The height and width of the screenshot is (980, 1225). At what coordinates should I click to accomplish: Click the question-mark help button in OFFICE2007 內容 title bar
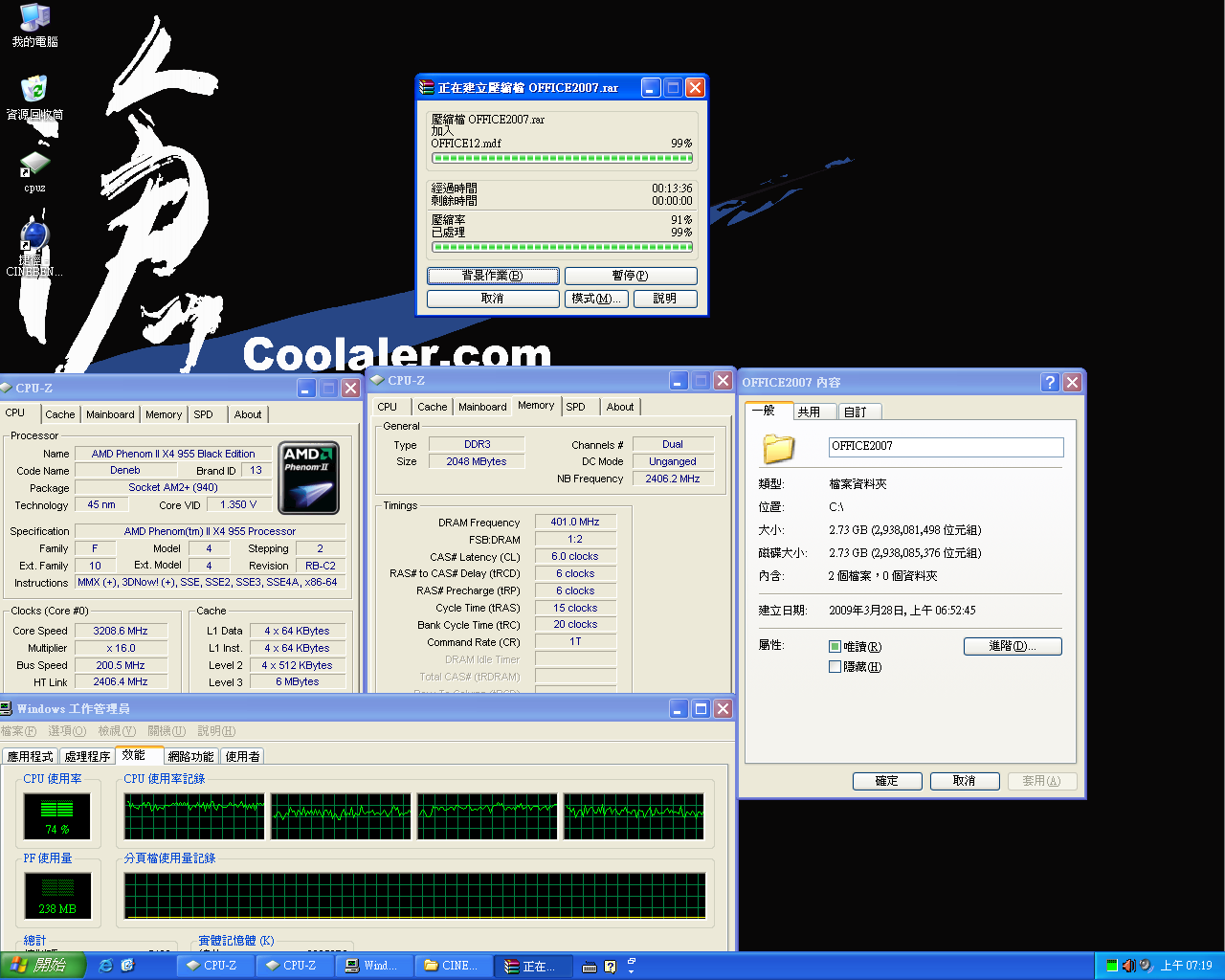pos(1050,382)
